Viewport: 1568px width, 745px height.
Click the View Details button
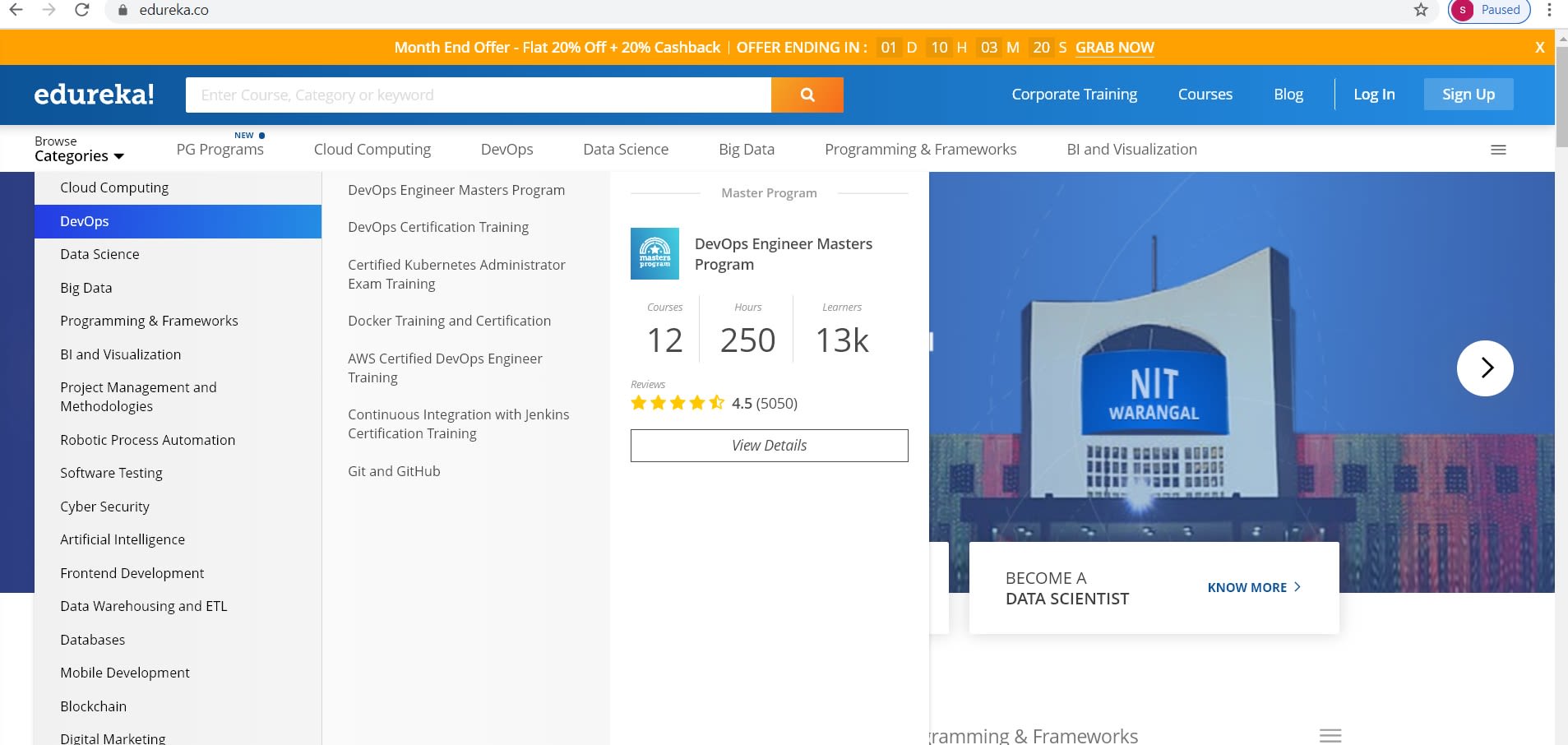pos(769,446)
